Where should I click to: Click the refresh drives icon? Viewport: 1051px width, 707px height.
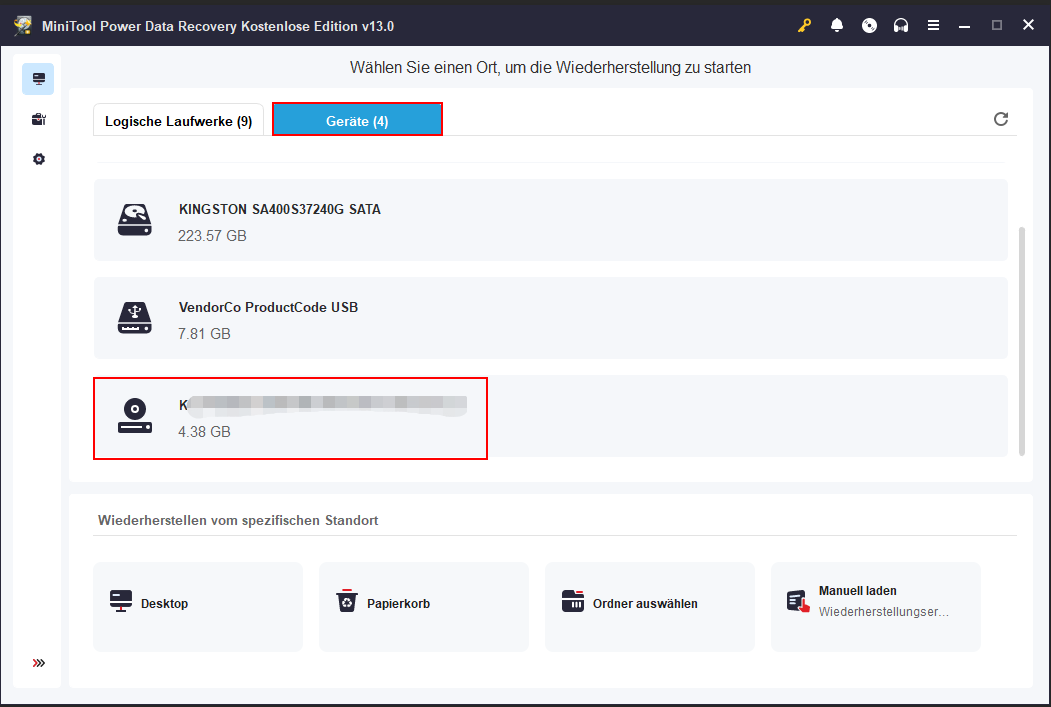click(1001, 119)
